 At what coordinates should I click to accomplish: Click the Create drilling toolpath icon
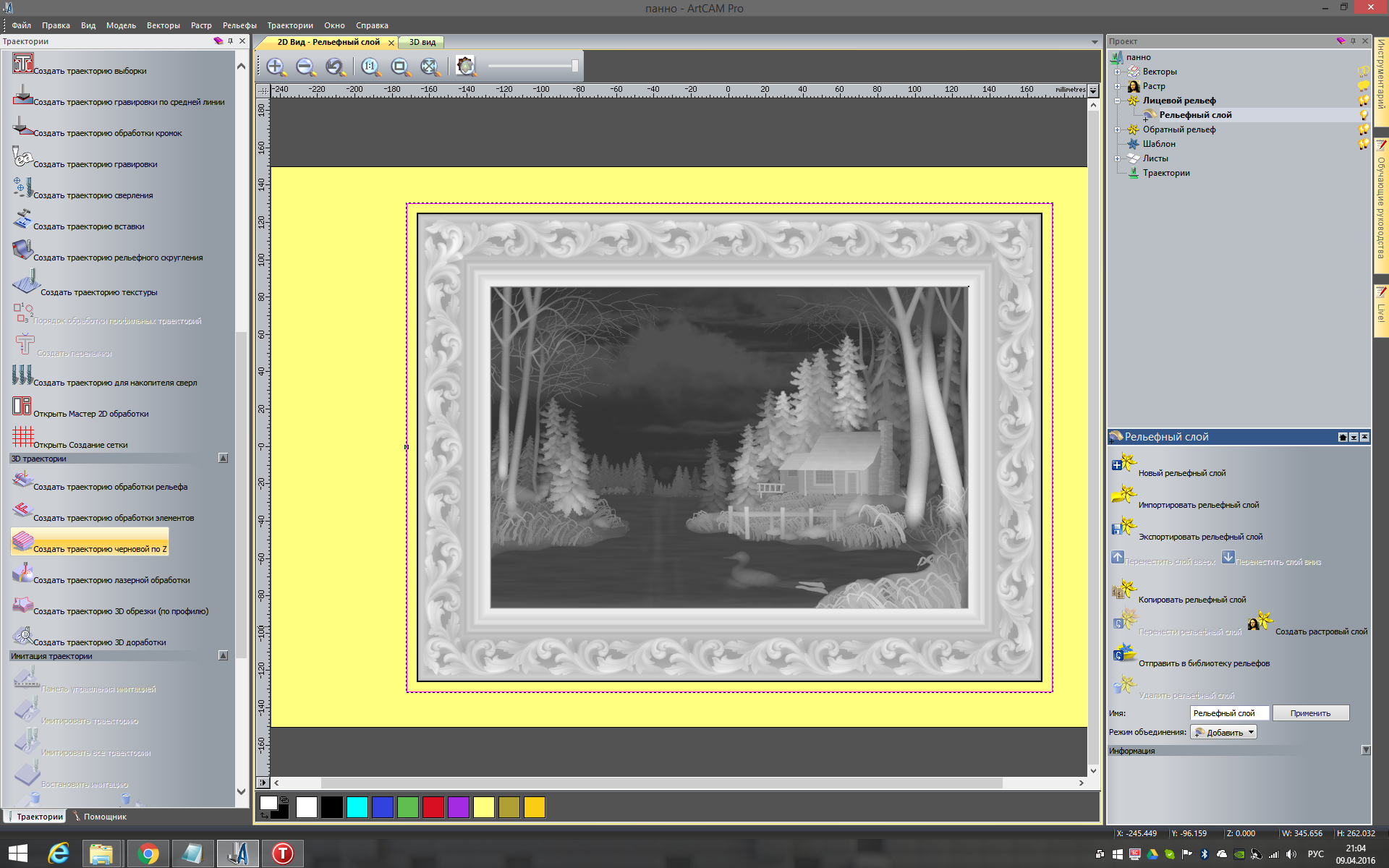22,188
